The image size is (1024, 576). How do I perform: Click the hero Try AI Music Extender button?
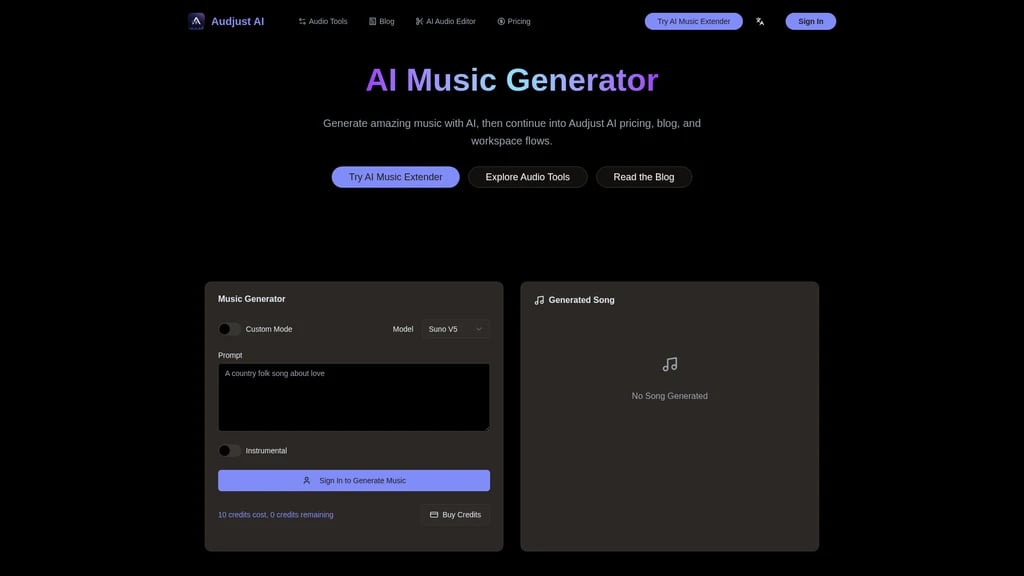[396, 177]
